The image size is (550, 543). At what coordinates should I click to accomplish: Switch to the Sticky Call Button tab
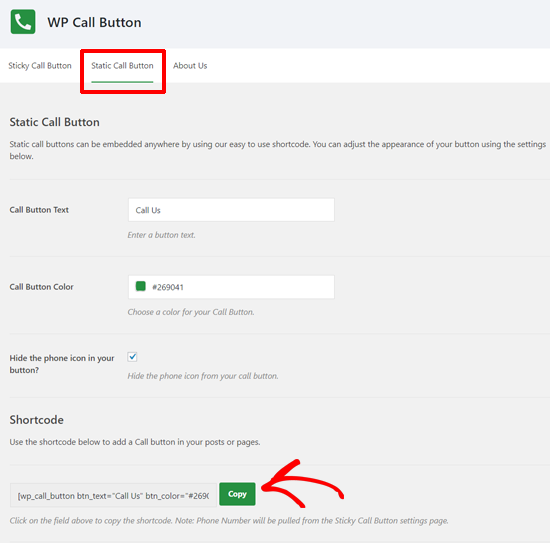coord(40,66)
